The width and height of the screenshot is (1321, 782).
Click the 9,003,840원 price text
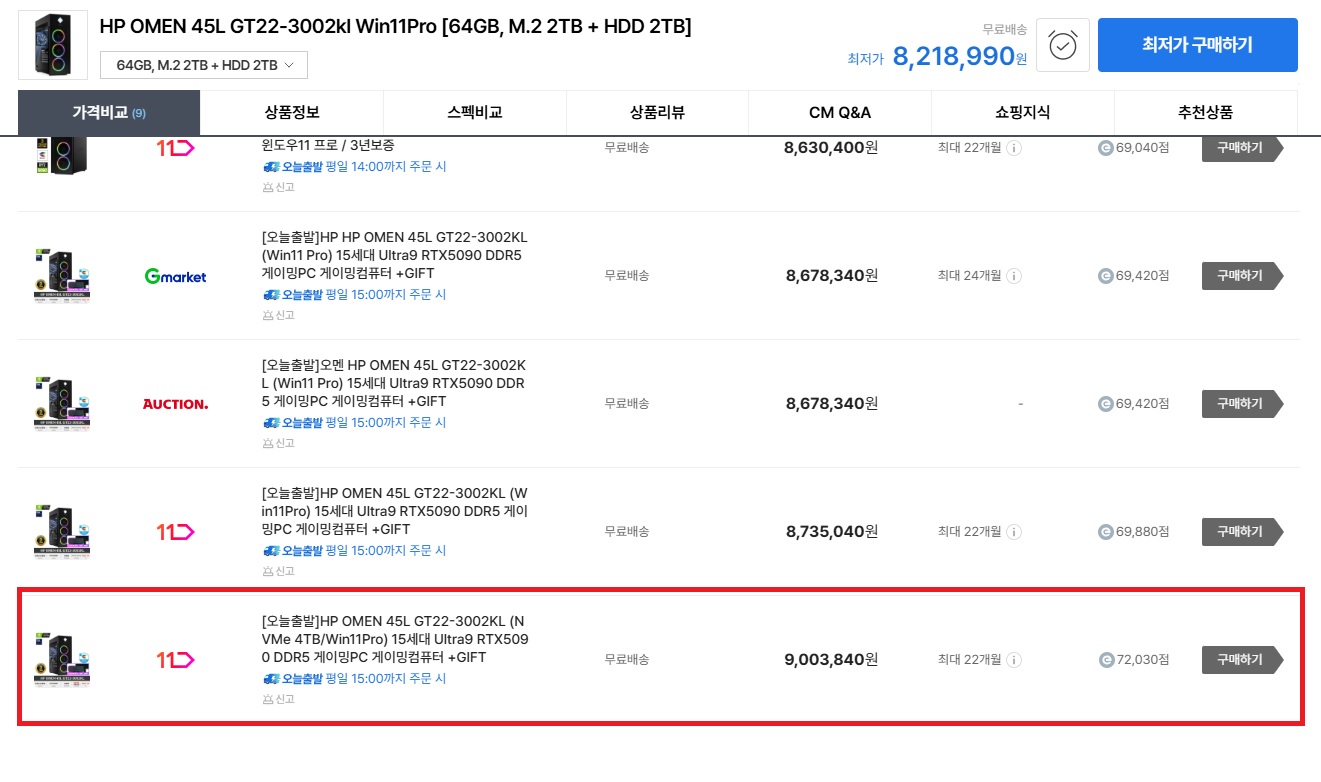point(831,660)
